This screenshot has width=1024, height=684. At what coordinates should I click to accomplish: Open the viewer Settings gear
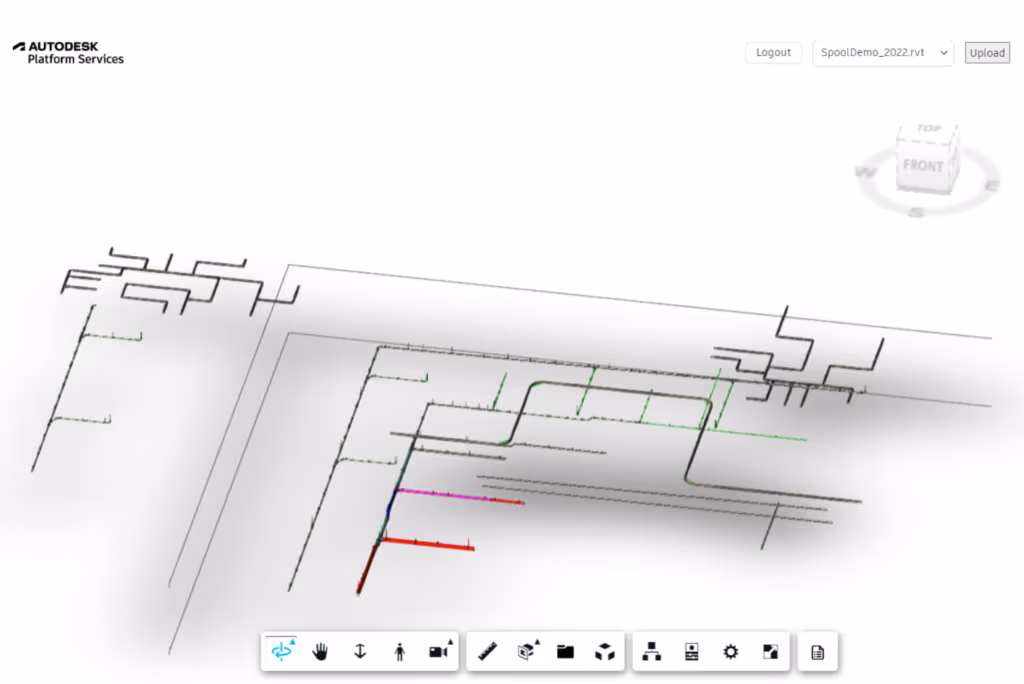731,651
